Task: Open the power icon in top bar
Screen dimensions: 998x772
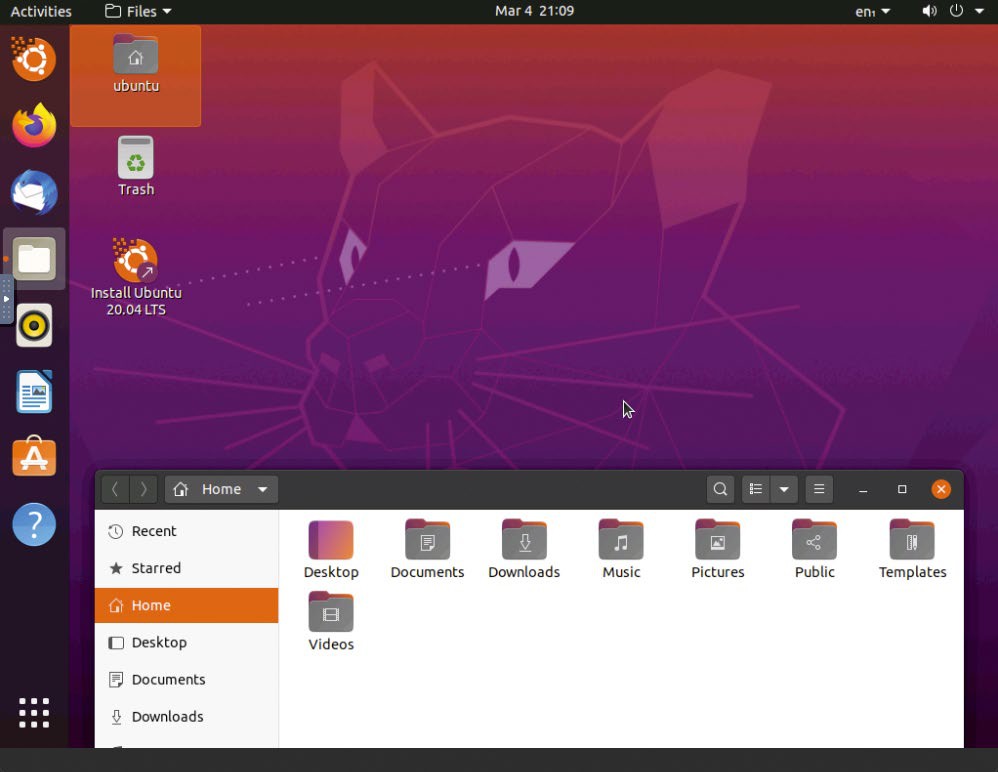Action: (956, 11)
